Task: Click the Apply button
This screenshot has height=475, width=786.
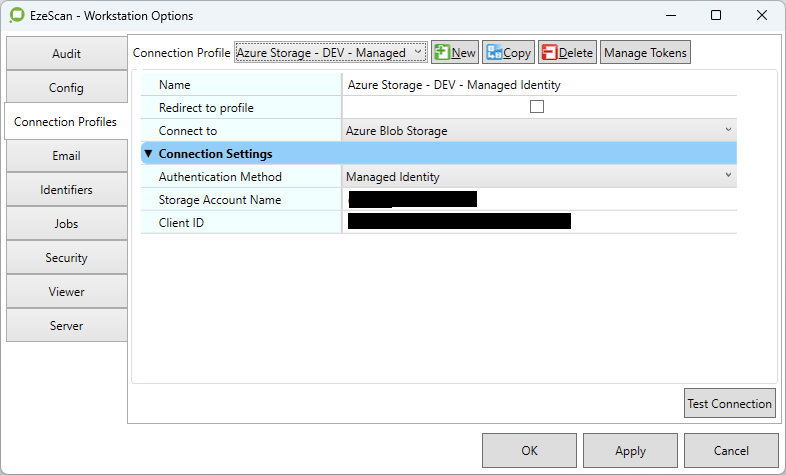Action: [630, 451]
